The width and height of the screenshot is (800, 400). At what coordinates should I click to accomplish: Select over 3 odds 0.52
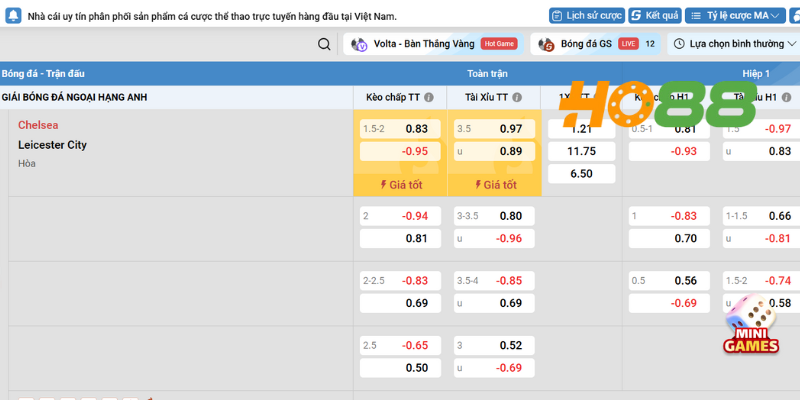click(494, 346)
